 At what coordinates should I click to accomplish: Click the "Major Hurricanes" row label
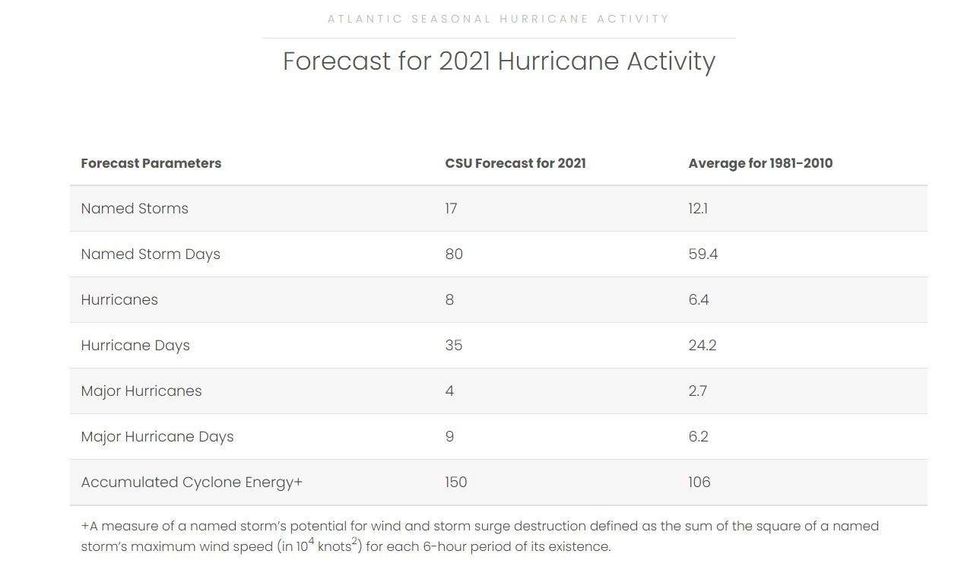coord(141,391)
